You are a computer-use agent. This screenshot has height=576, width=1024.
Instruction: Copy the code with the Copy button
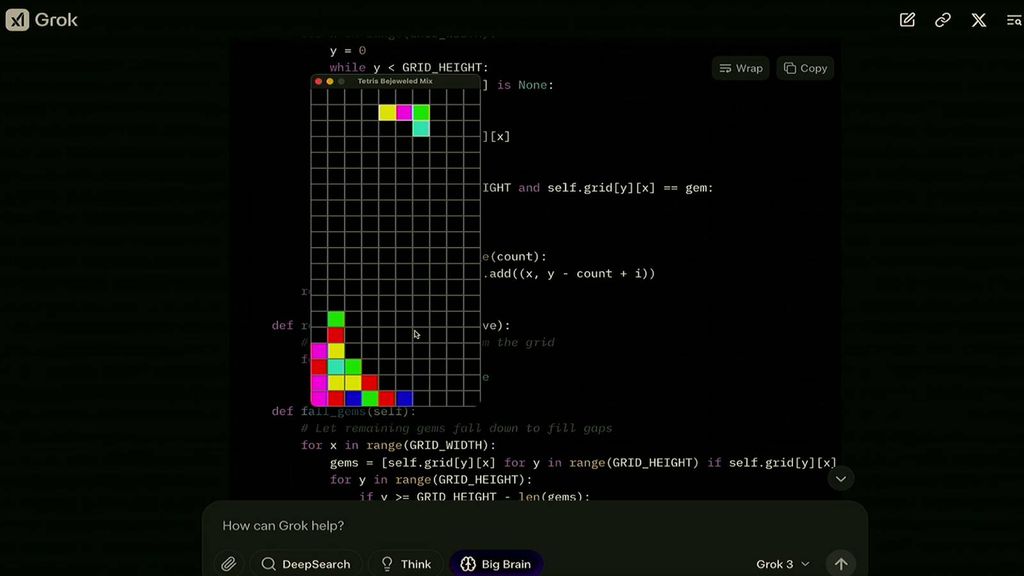pyautogui.click(x=804, y=68)
